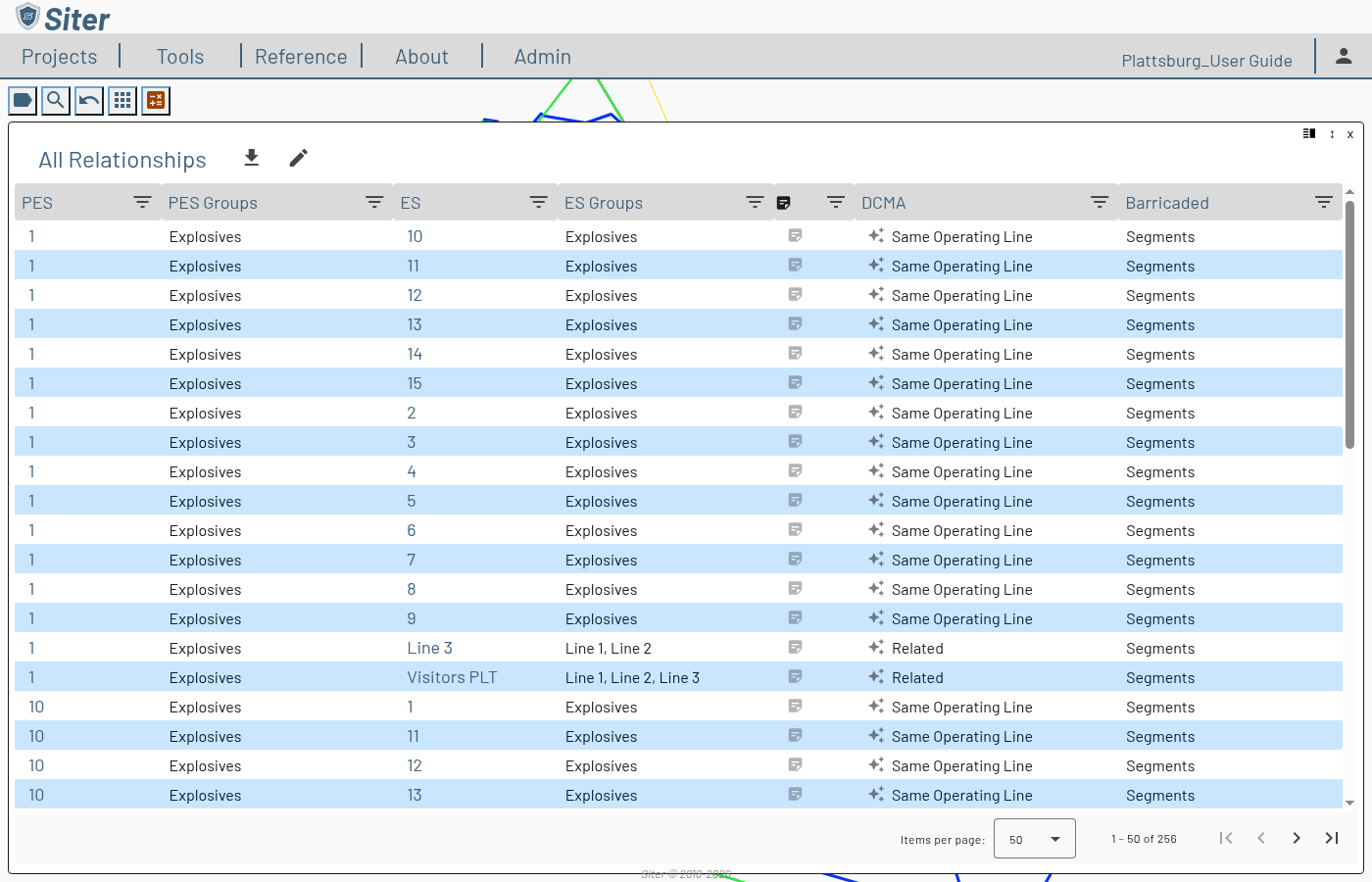Toggle panel column layout icon

point(1309,133)
